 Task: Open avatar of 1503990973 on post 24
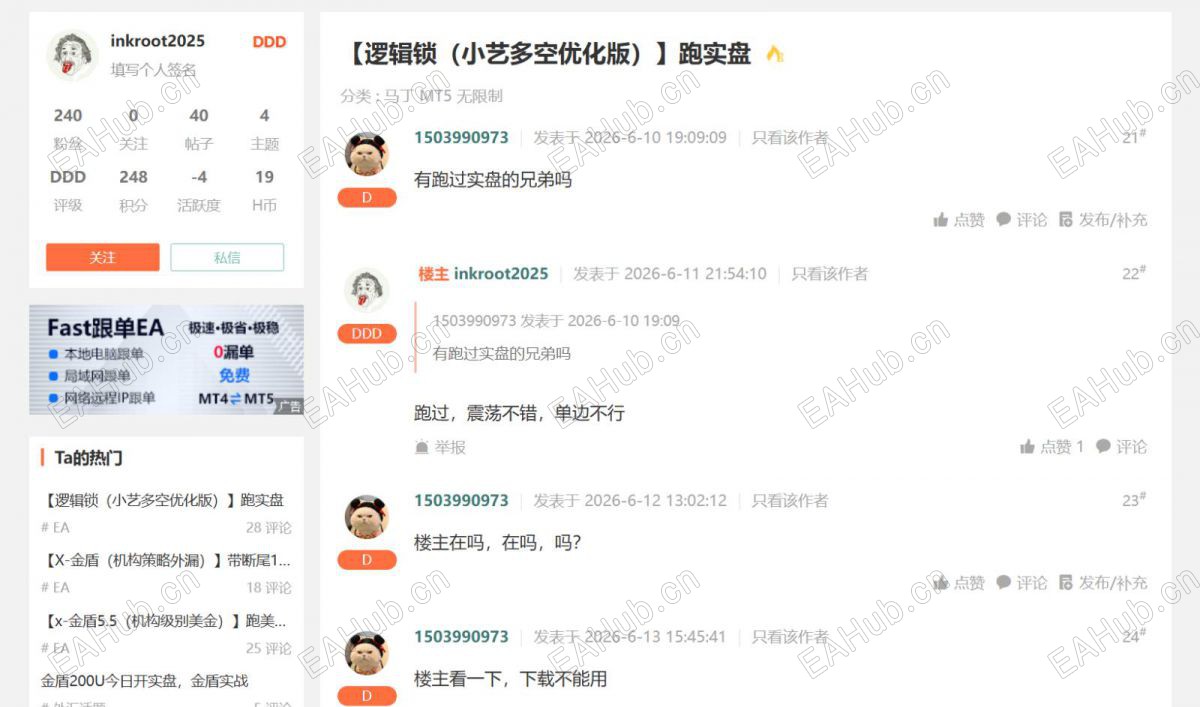point(366,653)
